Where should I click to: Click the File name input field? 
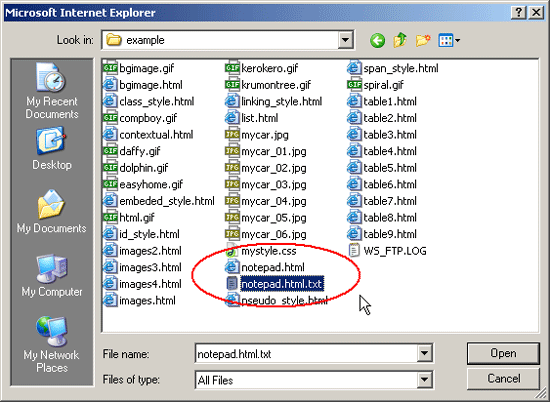click(x=306, y=354)
